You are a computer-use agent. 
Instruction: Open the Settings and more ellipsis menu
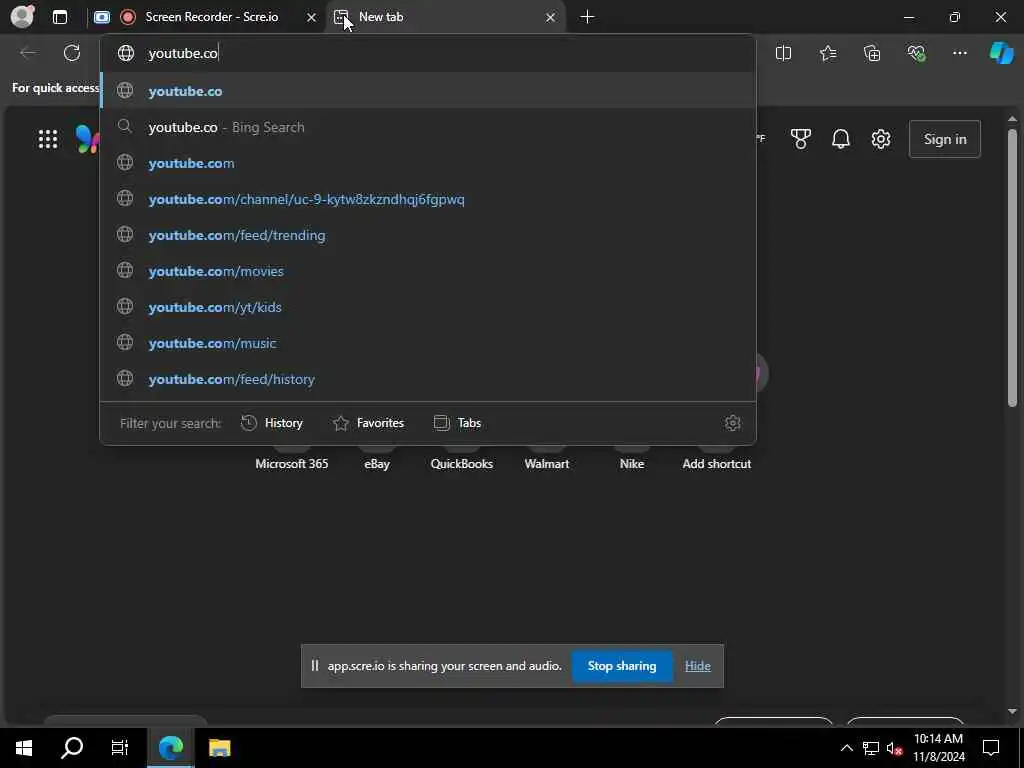pos(959,53)
